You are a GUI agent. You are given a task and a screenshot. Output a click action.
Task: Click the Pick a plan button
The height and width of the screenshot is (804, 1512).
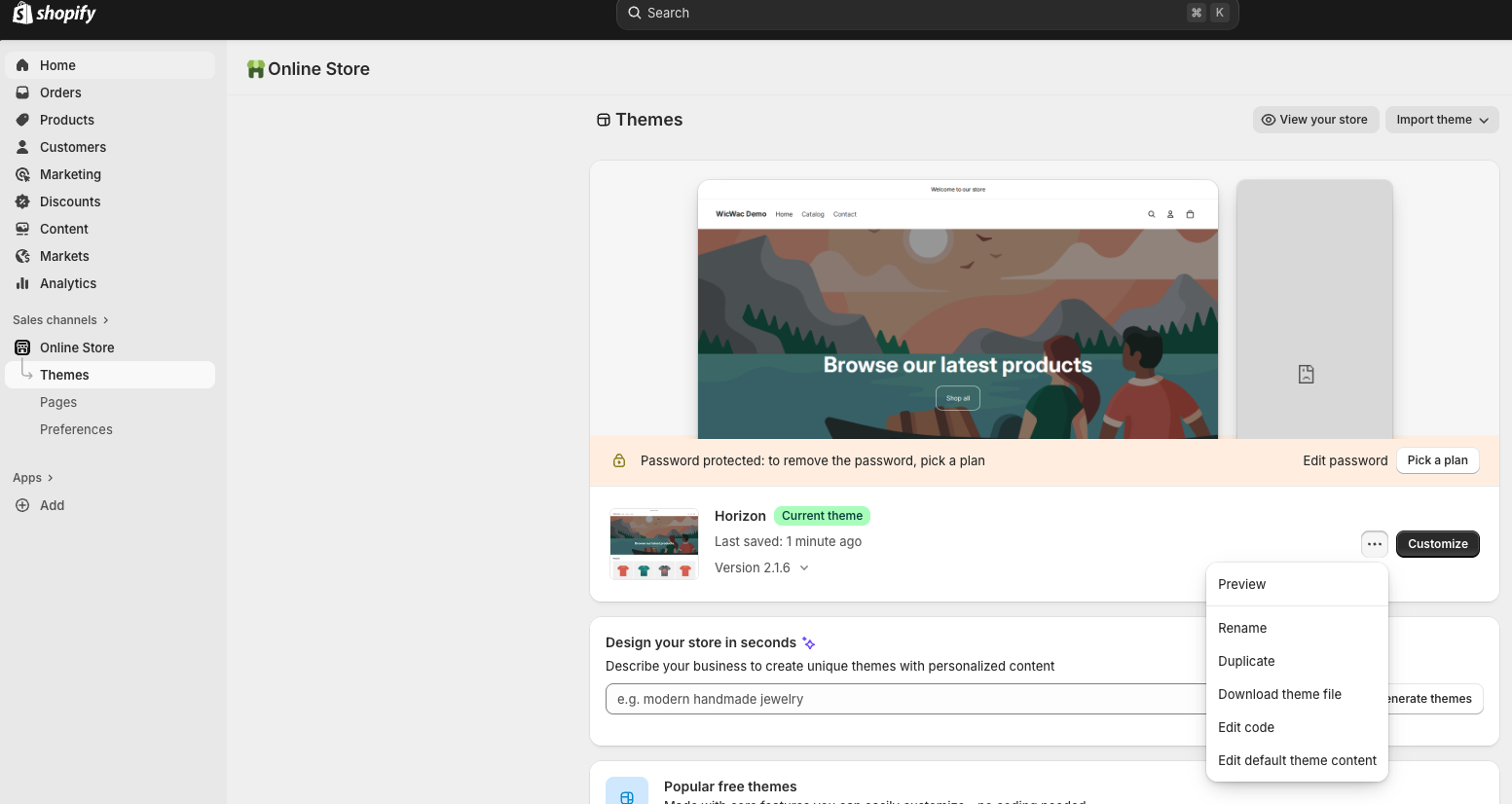click(1437, 460)
